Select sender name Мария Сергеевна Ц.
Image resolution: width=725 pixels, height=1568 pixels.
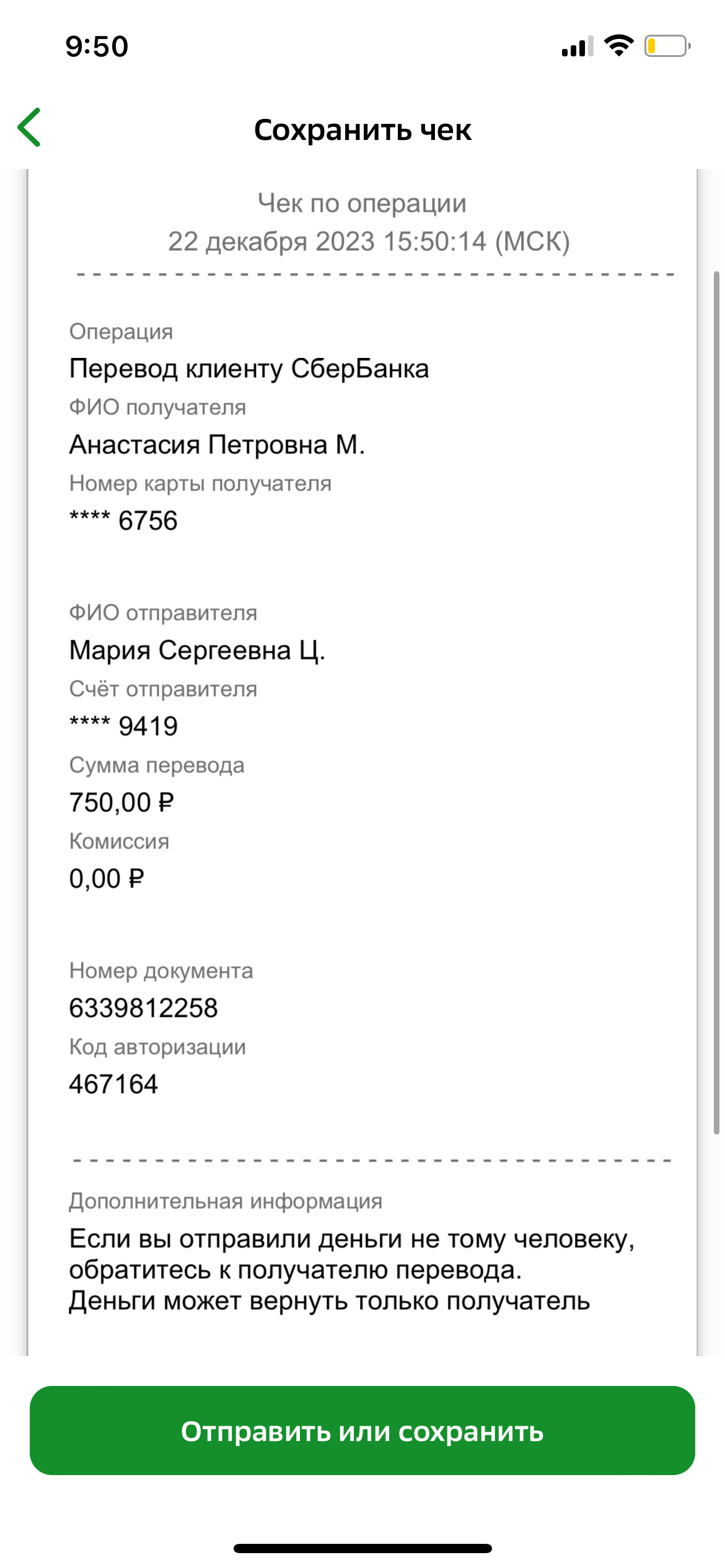(x=197, y=650)
